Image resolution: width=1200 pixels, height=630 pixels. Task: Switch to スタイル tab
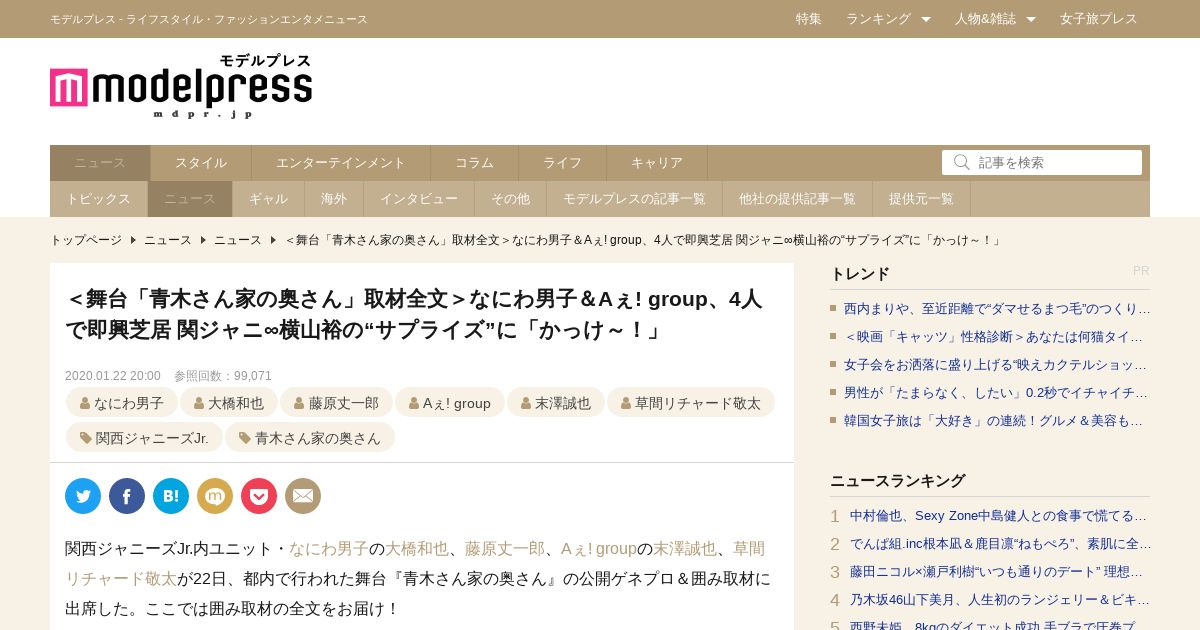[x=201, y=163]
